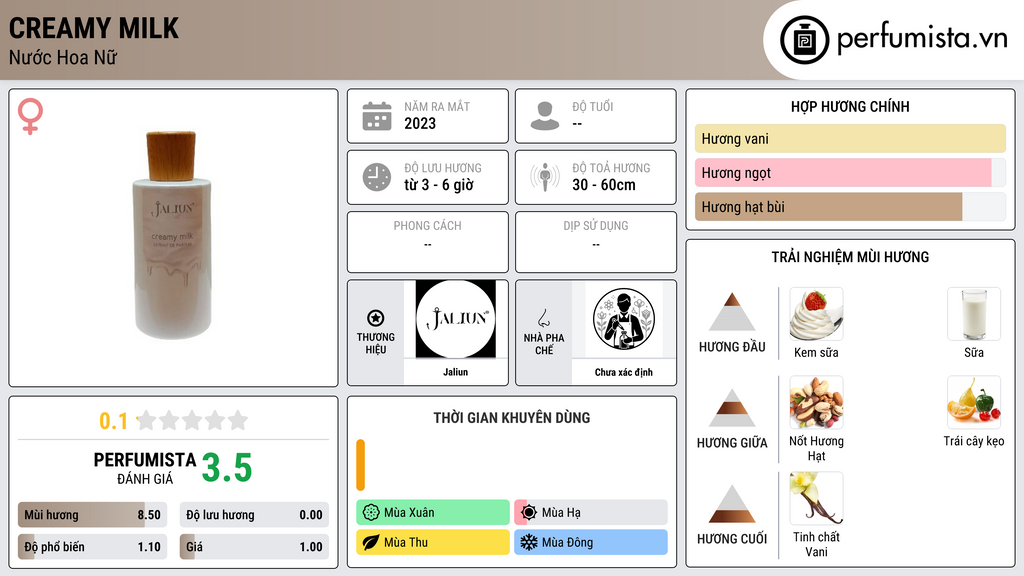Select the Kem sữa note image
1024x576 pixels.
point(816,314)
